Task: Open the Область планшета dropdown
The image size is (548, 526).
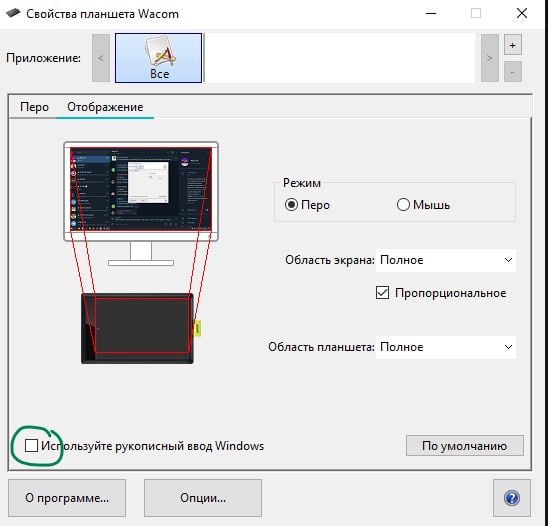Action: (446, 347)
